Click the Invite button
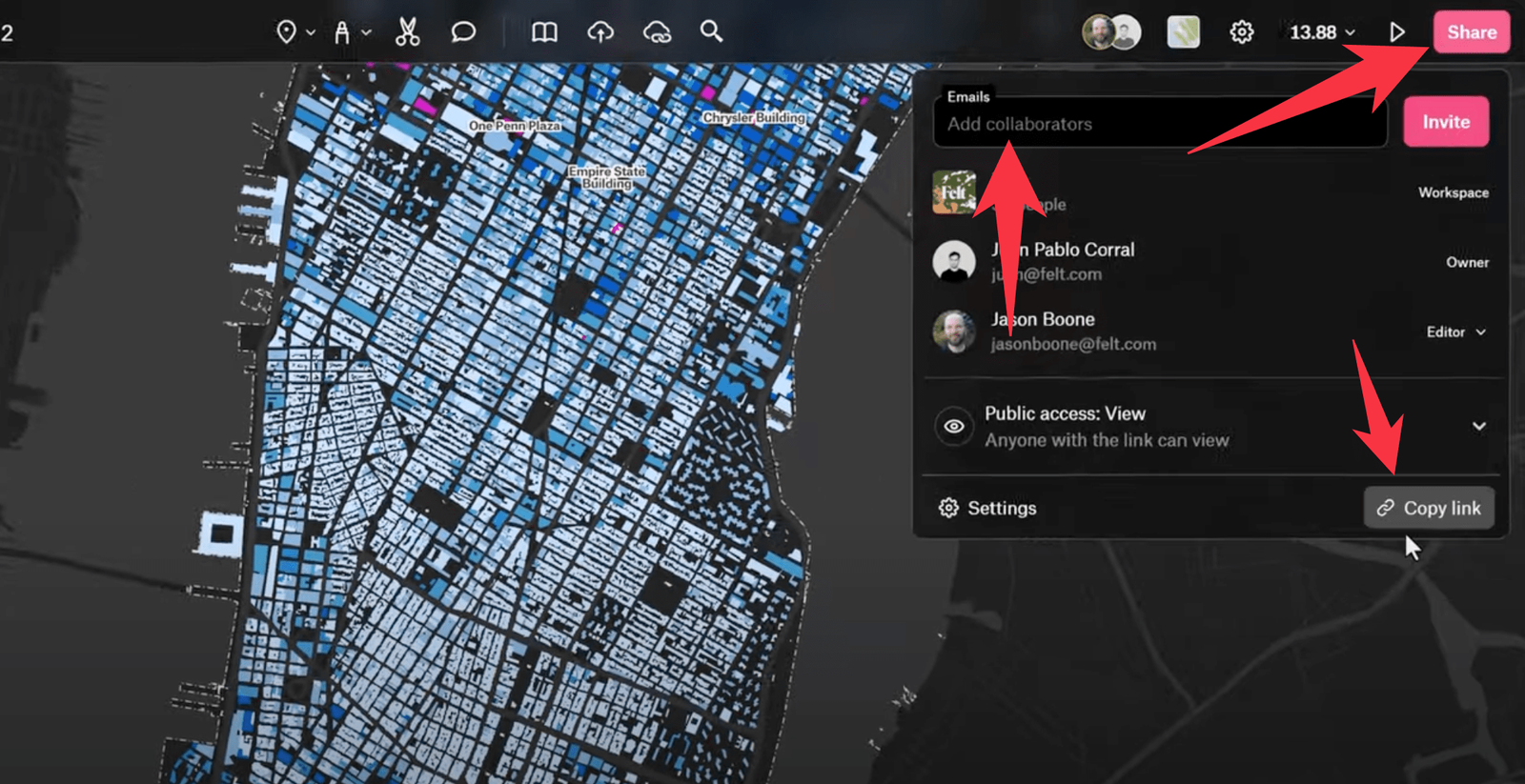 (x=1446, y=122)
